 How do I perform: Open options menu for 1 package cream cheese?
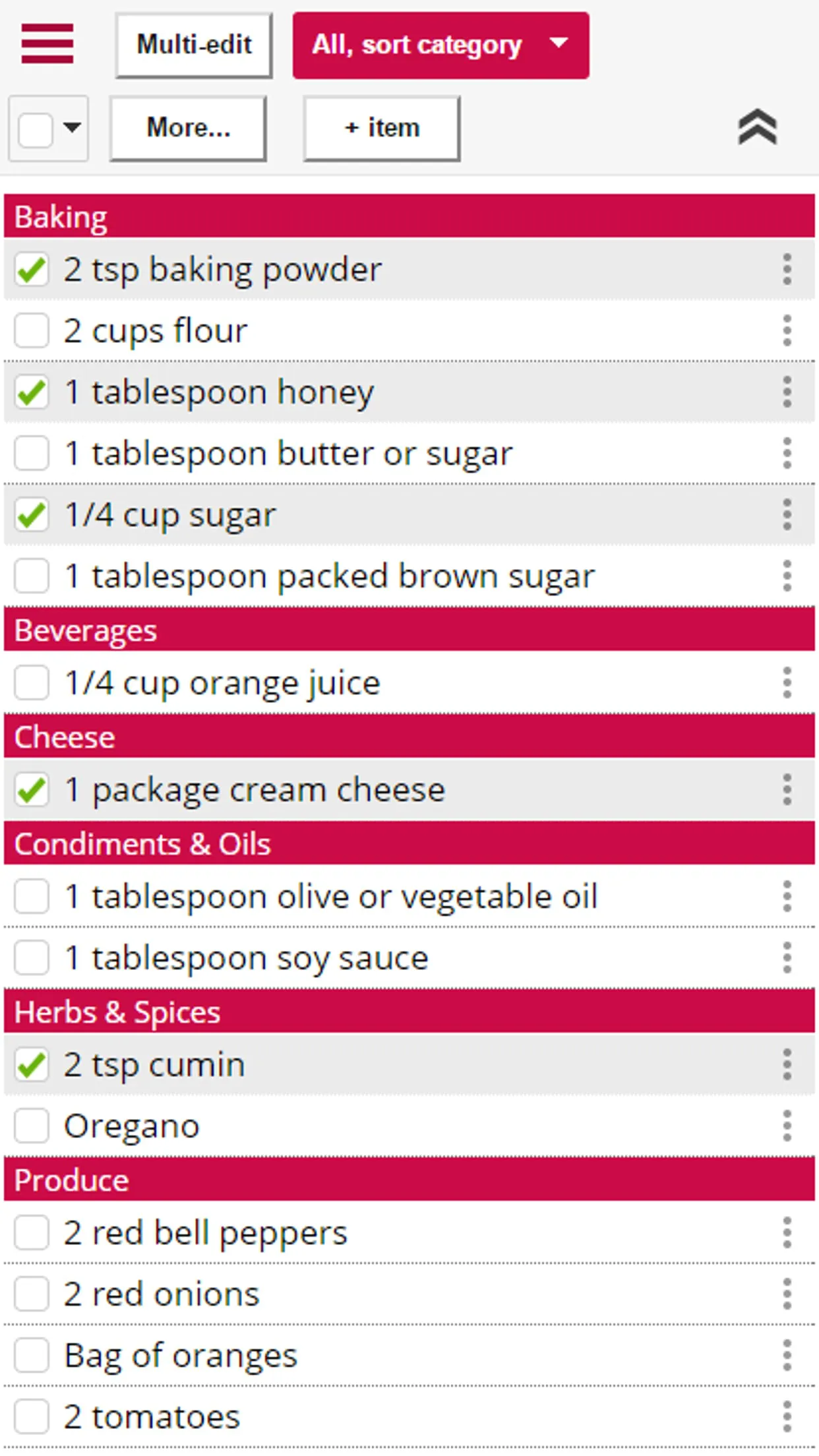point(789,789)
